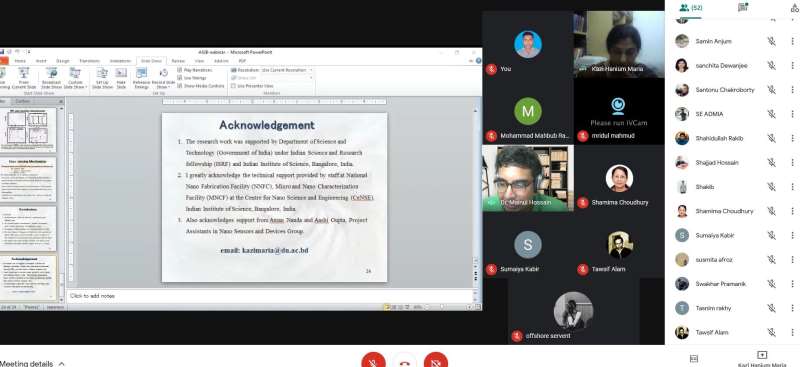Click the captions icon in the bottom bar
The width and height of the screenshot is (800, 367).
coord(693,359)
